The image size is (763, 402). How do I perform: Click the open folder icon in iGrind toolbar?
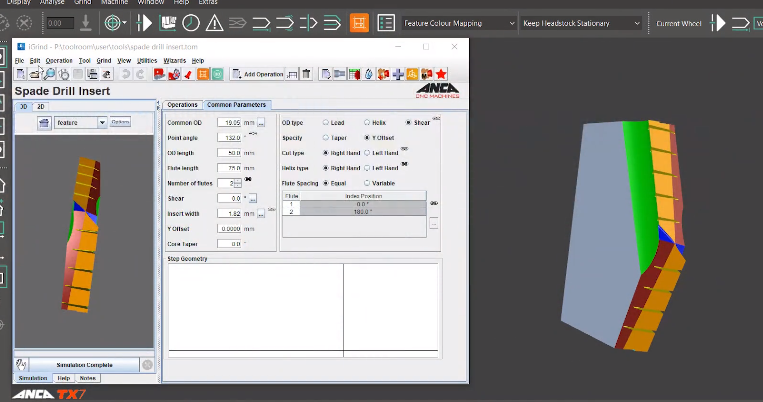point(35,74)
